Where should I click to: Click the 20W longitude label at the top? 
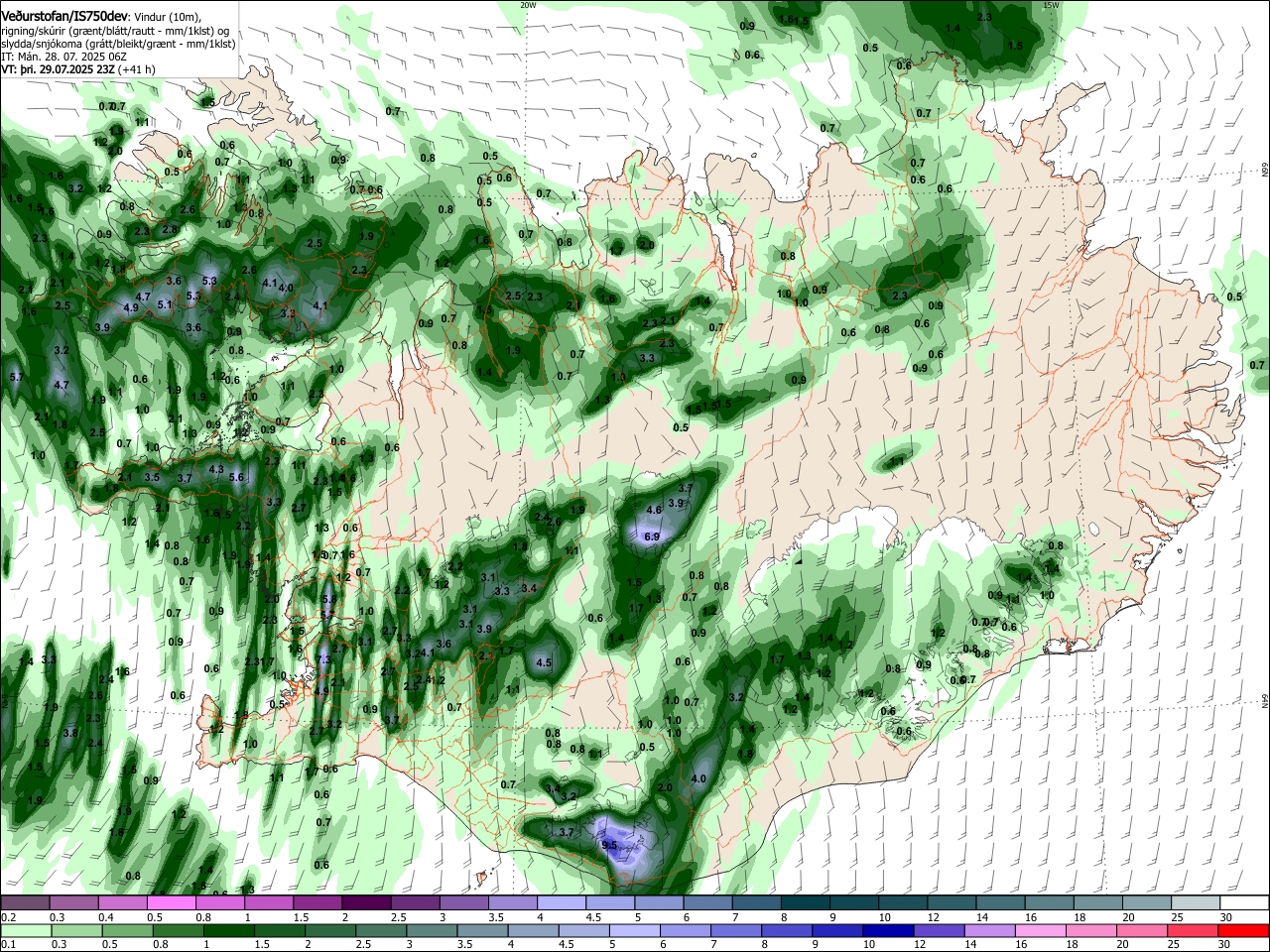pyautogui.click(x=528, y=5)
